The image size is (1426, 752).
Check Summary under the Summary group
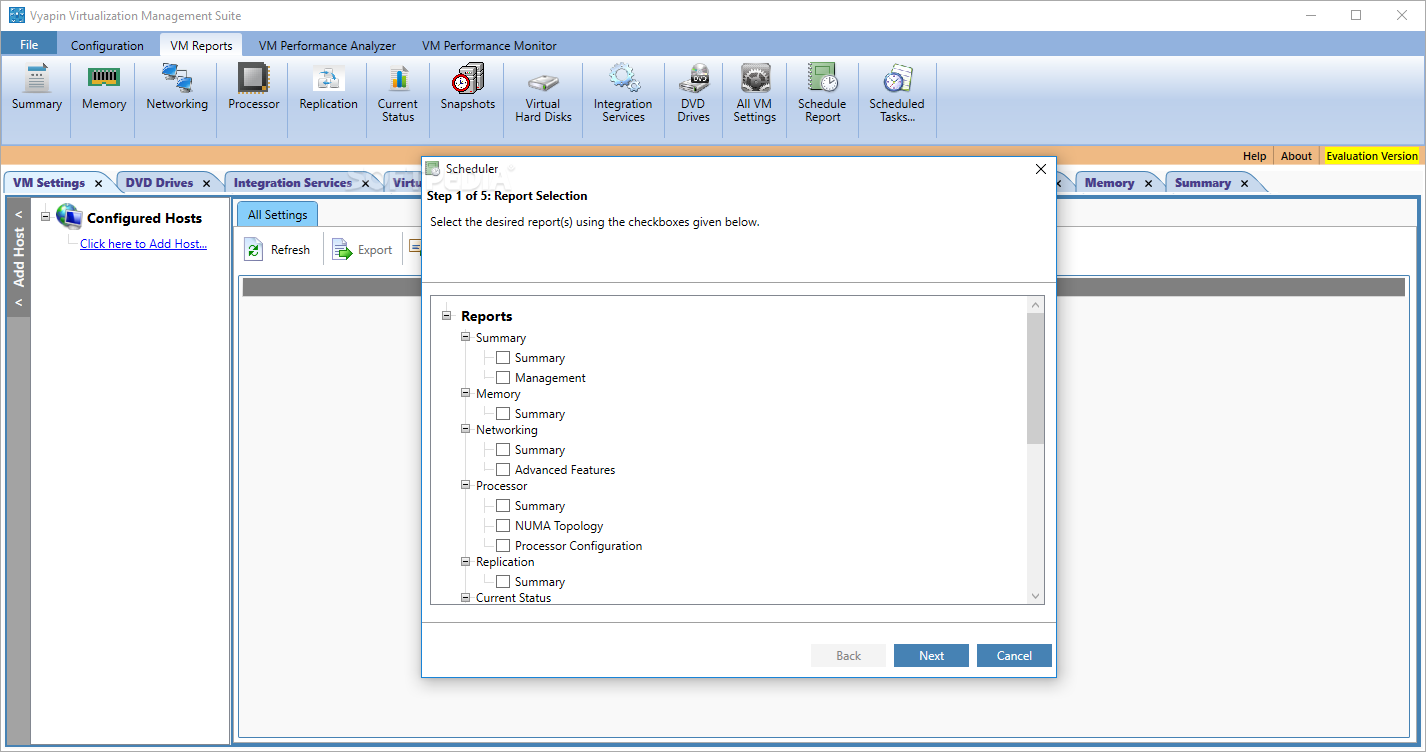coord(503,358)
